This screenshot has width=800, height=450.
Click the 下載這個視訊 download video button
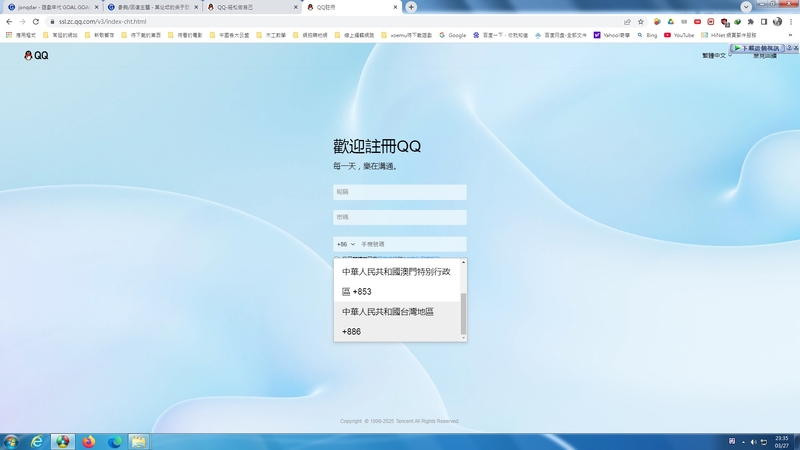[x=757, y=48]
